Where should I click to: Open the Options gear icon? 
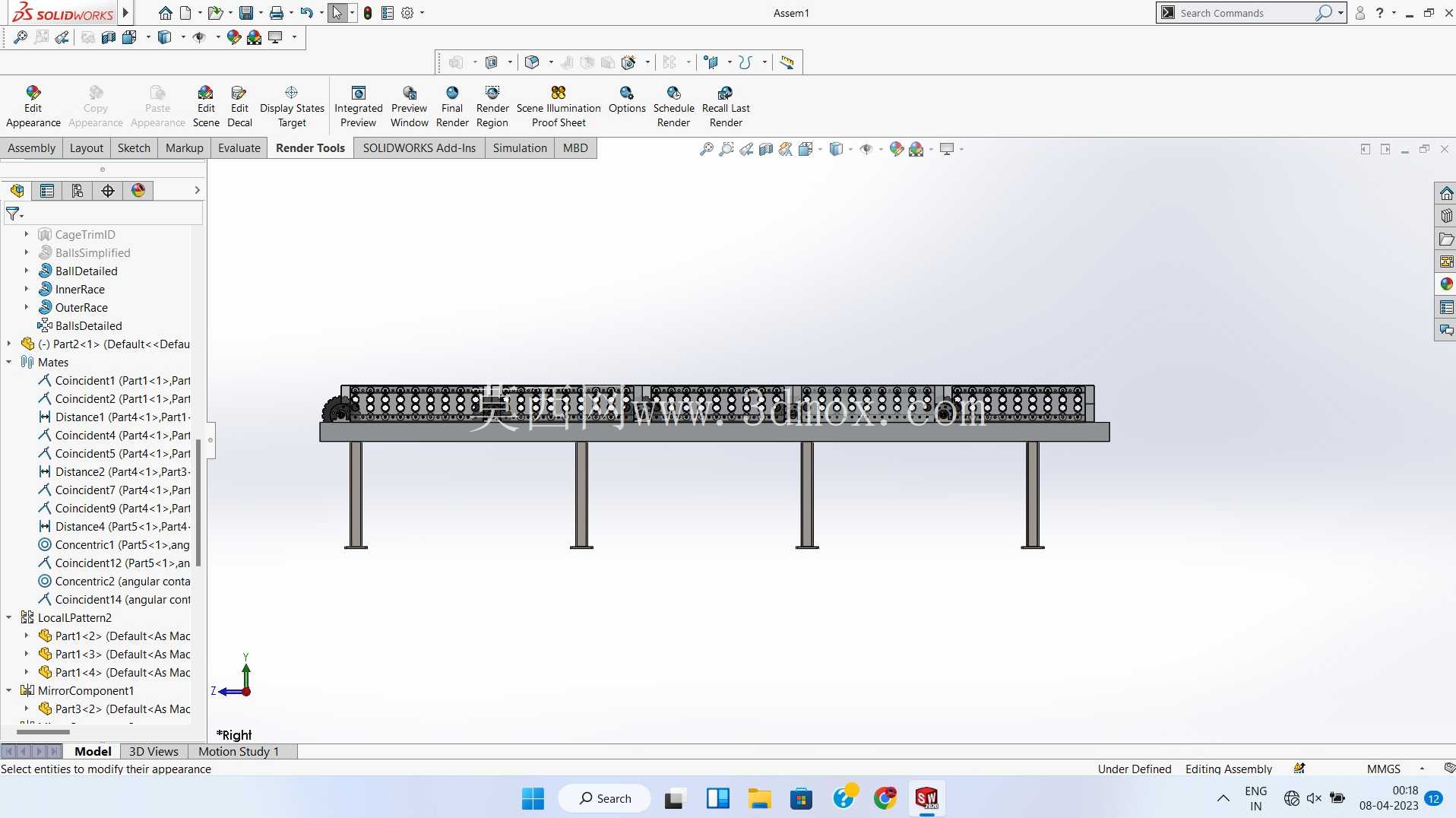pyautogui.click(x=407, y=13)
